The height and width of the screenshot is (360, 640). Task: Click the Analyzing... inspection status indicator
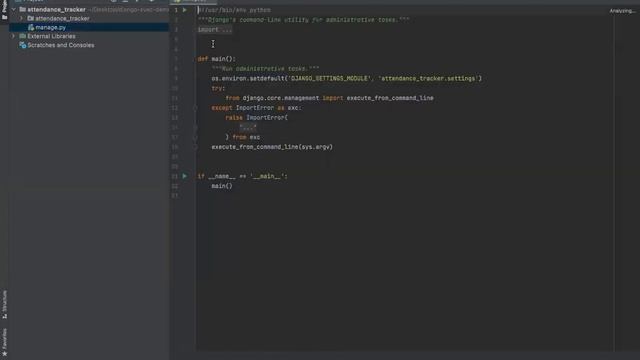[x=622, y=11]
